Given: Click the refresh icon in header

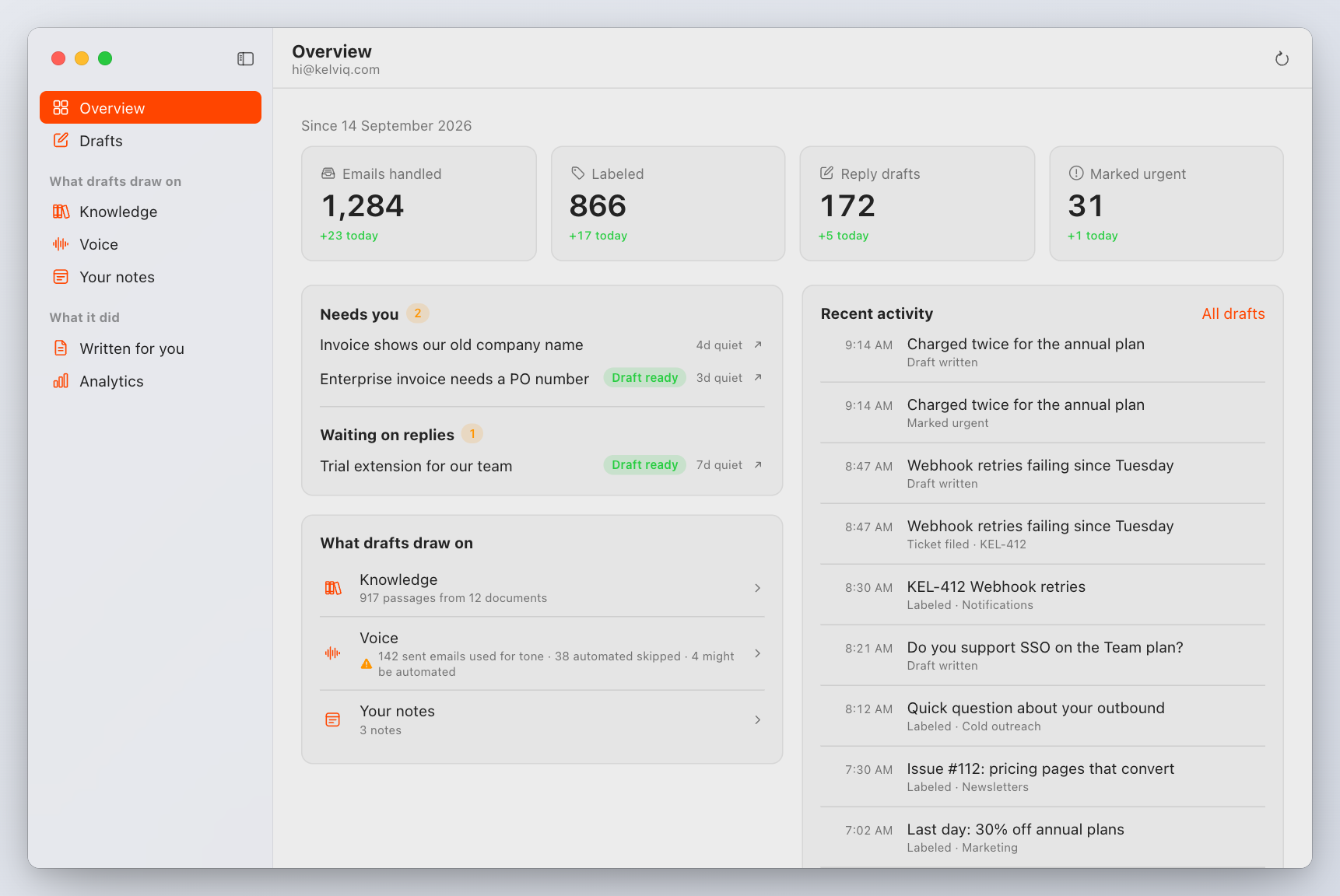Looking at the screenshot, I should [x=1282, y=59].
